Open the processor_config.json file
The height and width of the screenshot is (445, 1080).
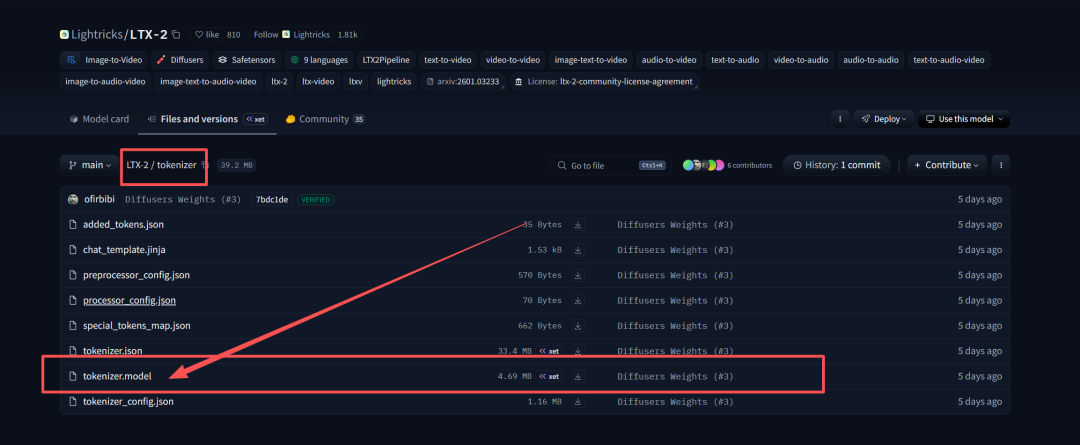point(129,300)
